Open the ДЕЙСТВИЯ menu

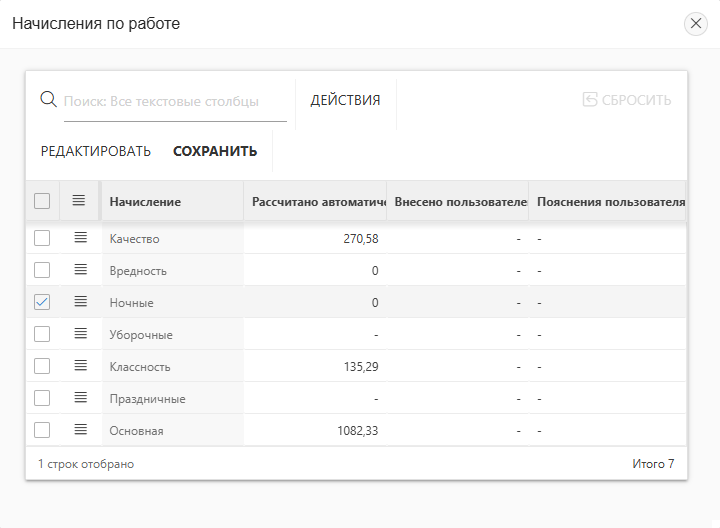coord(345,100)
